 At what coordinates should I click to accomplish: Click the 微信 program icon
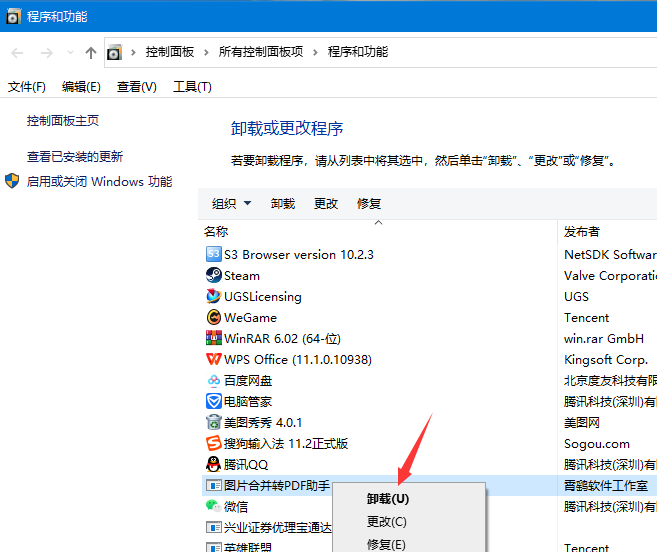click(x=214, y=506)
